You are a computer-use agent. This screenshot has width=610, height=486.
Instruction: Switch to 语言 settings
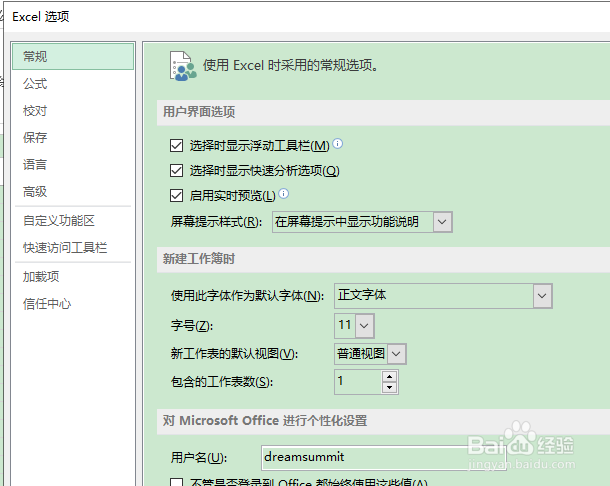tap(35, 165)
